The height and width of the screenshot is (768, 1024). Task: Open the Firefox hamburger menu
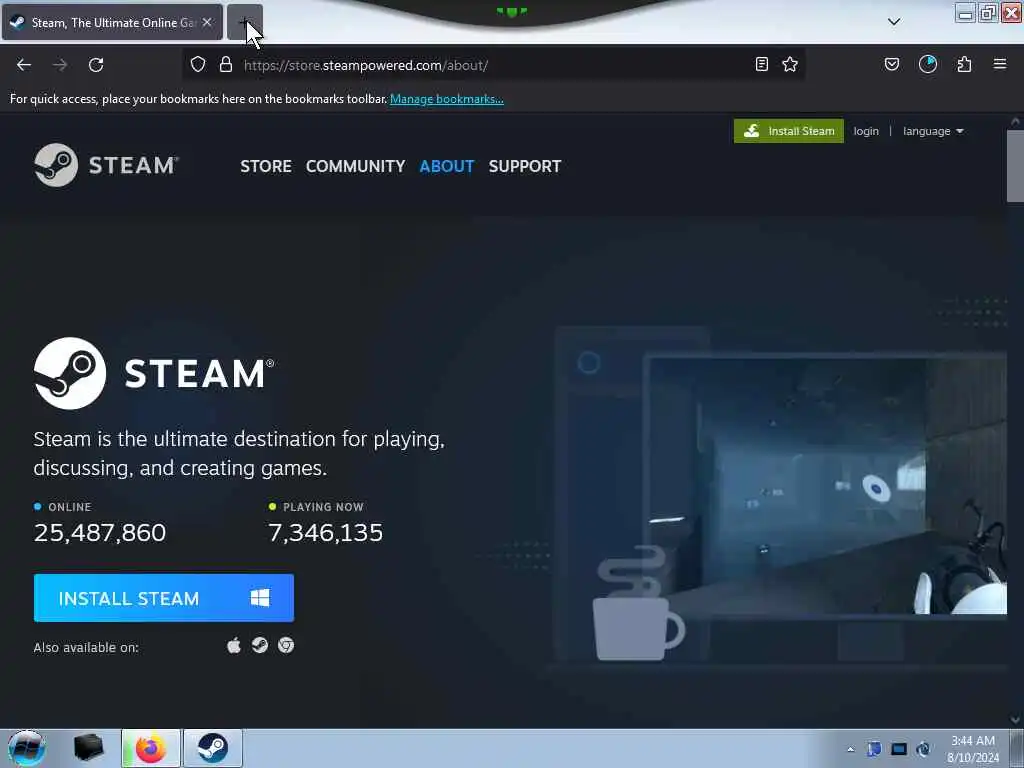(1000, 64)
